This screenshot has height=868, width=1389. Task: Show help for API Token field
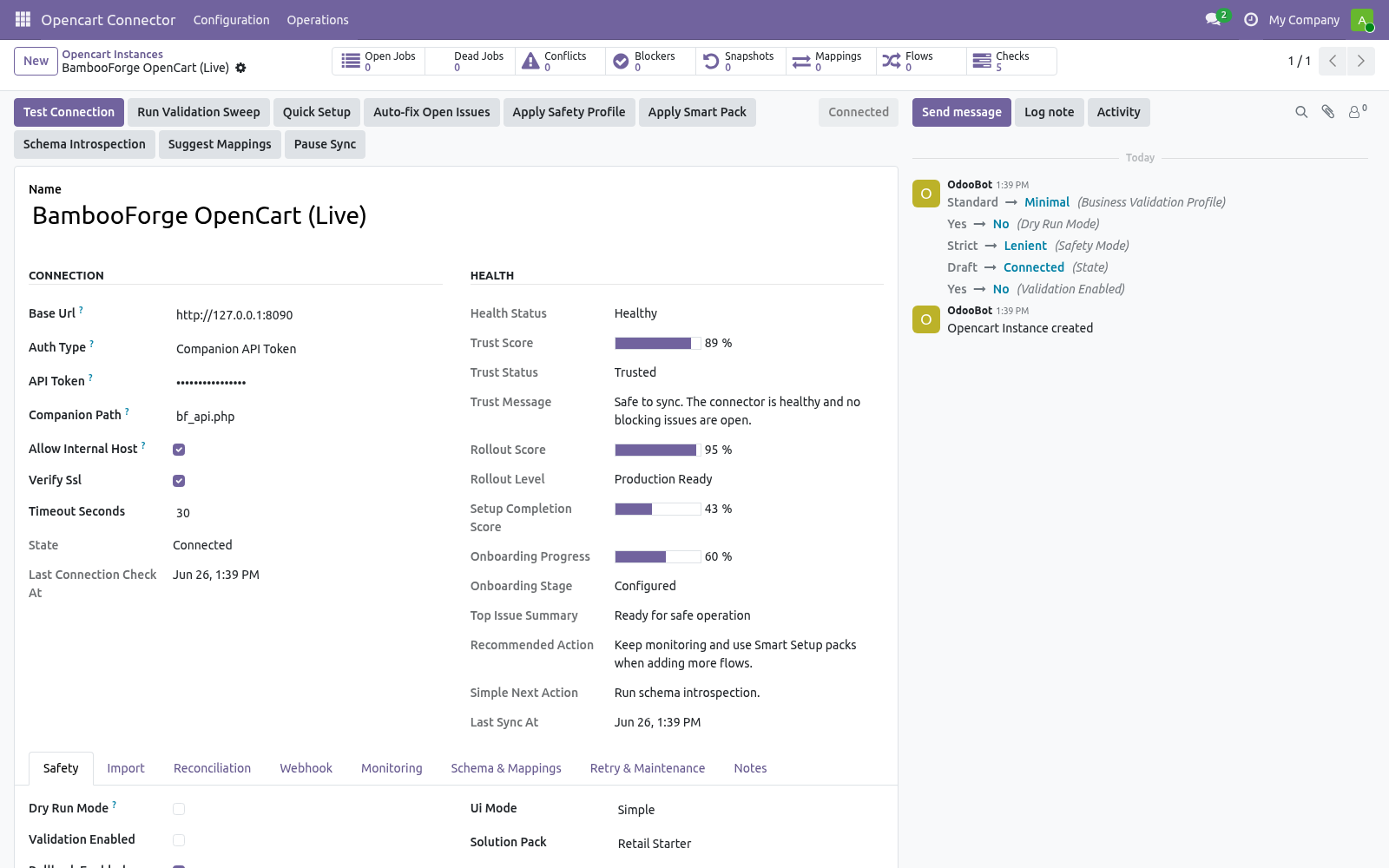point(90,377)
